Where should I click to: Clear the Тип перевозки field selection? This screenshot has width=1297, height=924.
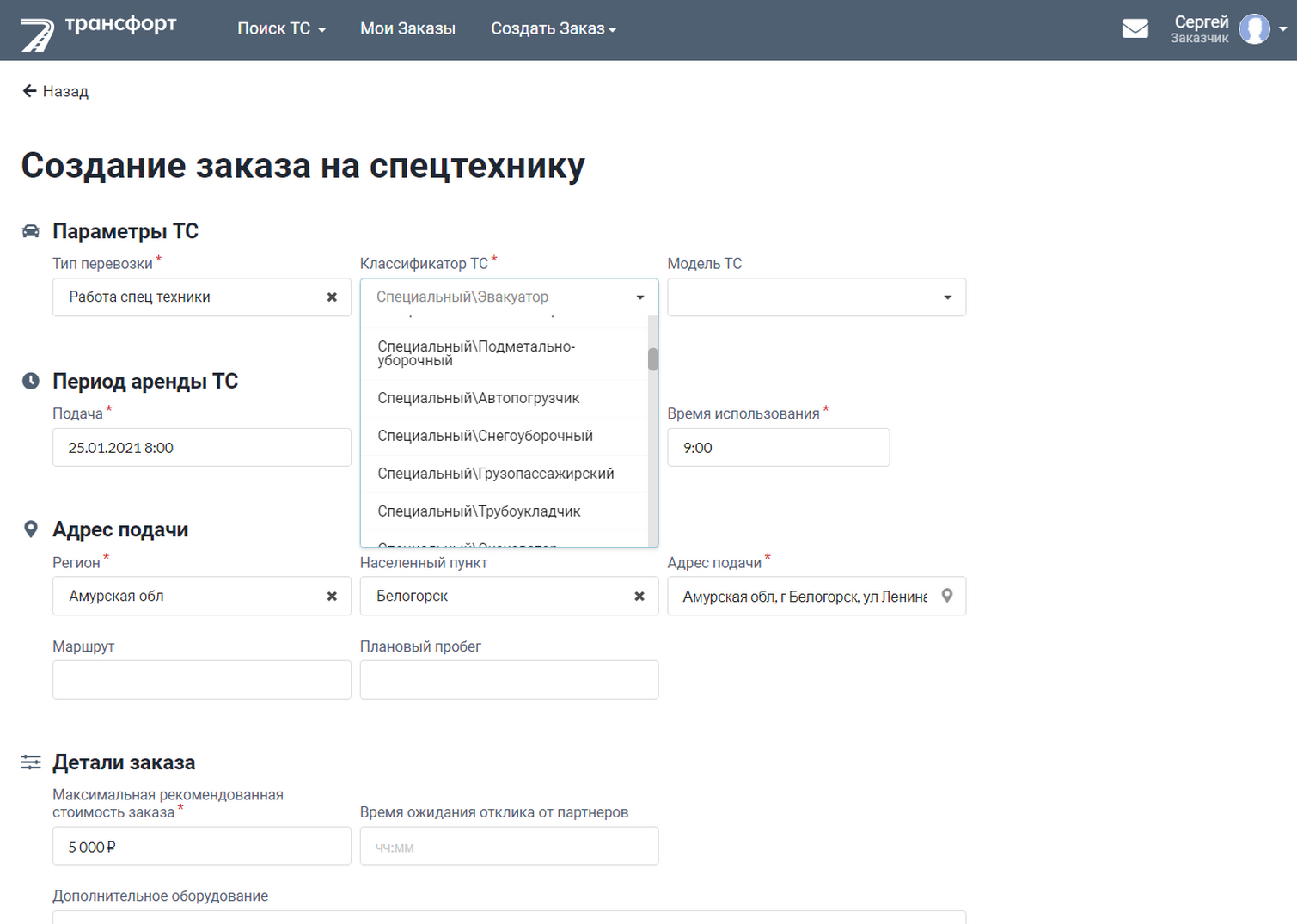(332, 297)
